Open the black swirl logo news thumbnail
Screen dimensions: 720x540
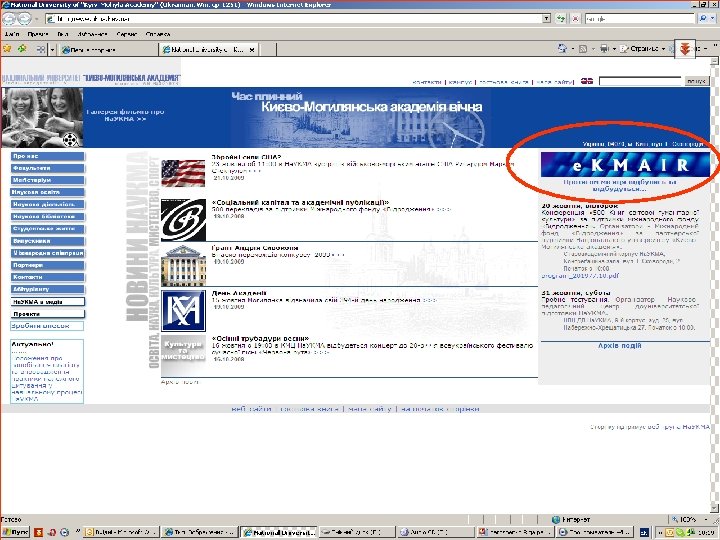183,220
